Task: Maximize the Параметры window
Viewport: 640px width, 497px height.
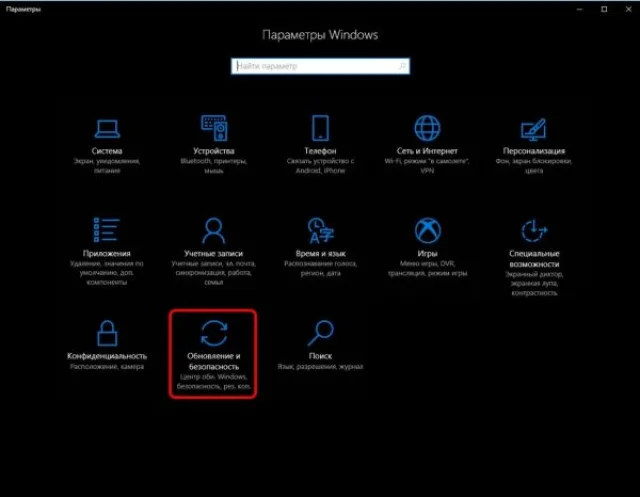Action: tap(604, 9)
